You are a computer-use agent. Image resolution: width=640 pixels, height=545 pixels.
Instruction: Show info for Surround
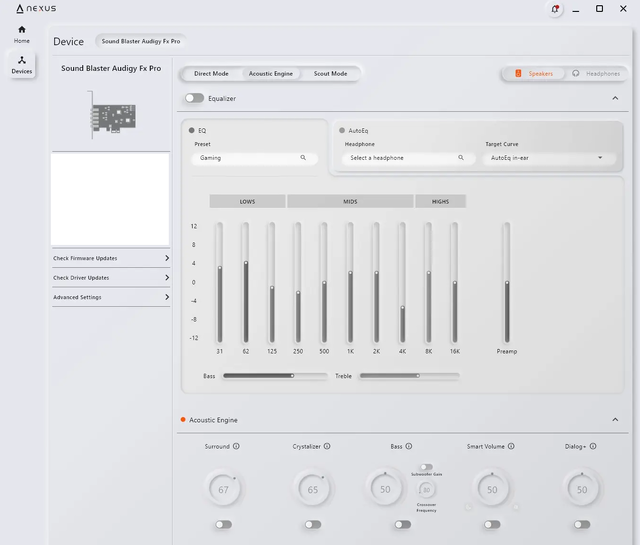tap(236, 446)
